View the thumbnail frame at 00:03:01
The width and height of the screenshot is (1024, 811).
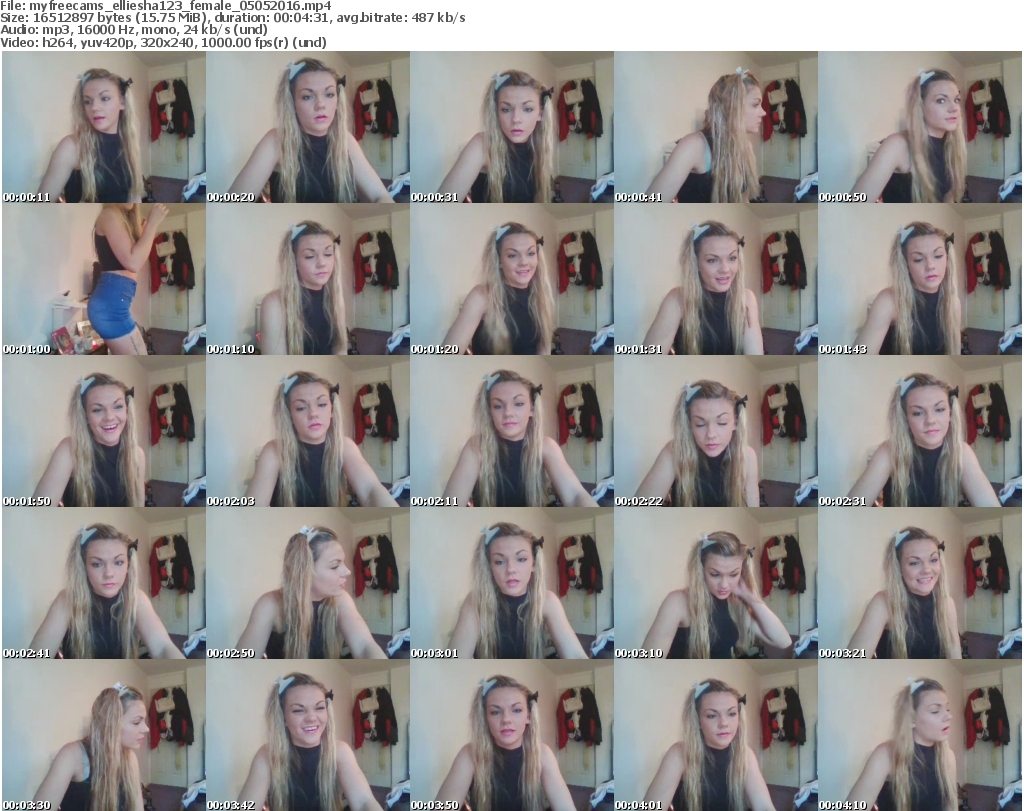coord(512,584)
